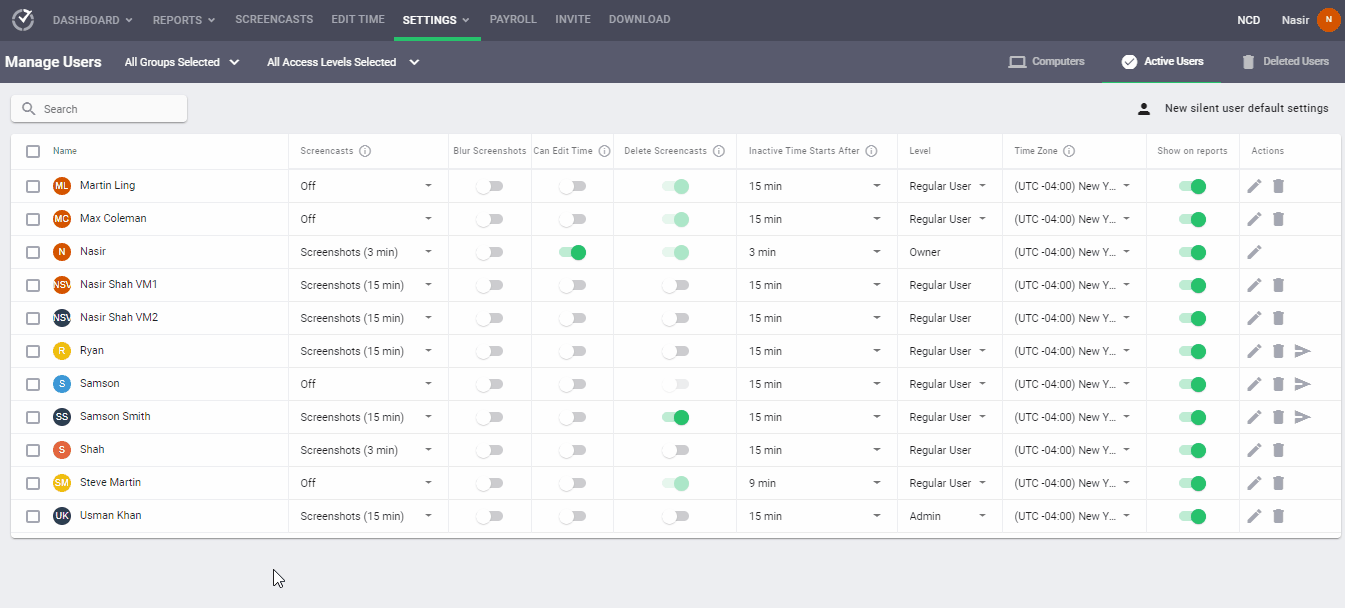
Task: Edit Martin Ling using the pencil icon
Action: point(1255,185)
